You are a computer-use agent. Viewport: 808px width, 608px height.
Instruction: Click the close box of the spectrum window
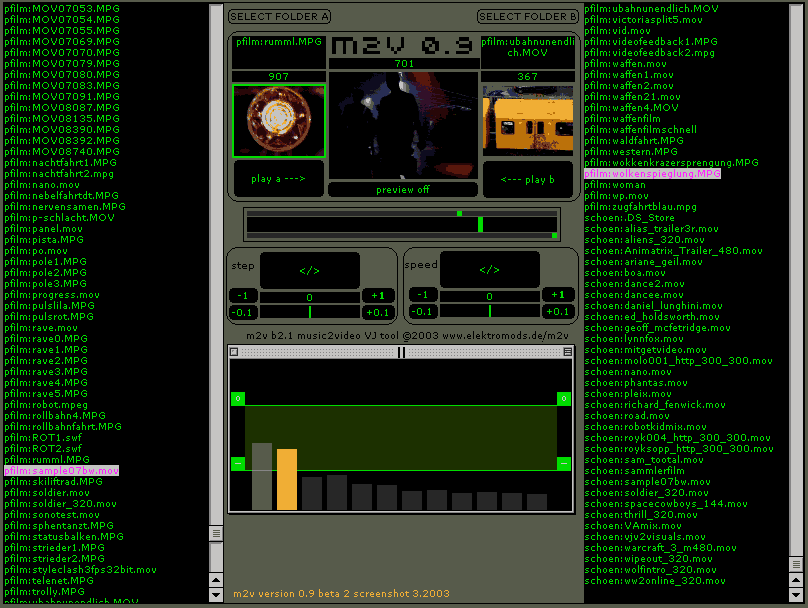coord(233,352)
